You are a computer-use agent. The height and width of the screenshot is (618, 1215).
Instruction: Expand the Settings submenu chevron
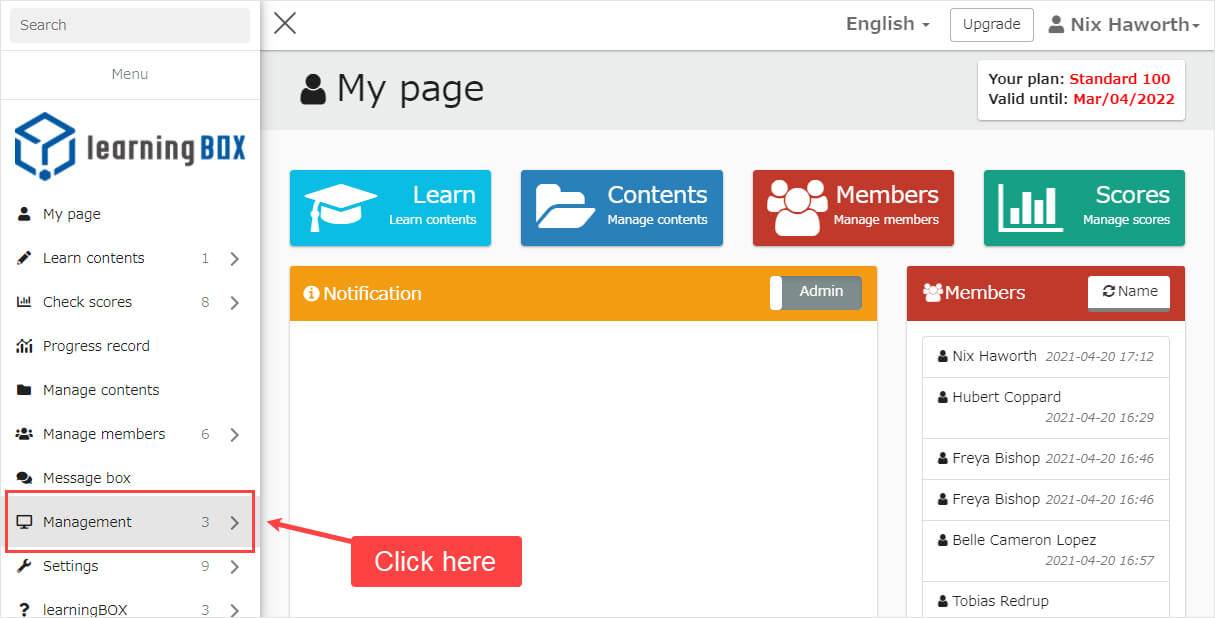pyautogui.click(x=234, y=566)
